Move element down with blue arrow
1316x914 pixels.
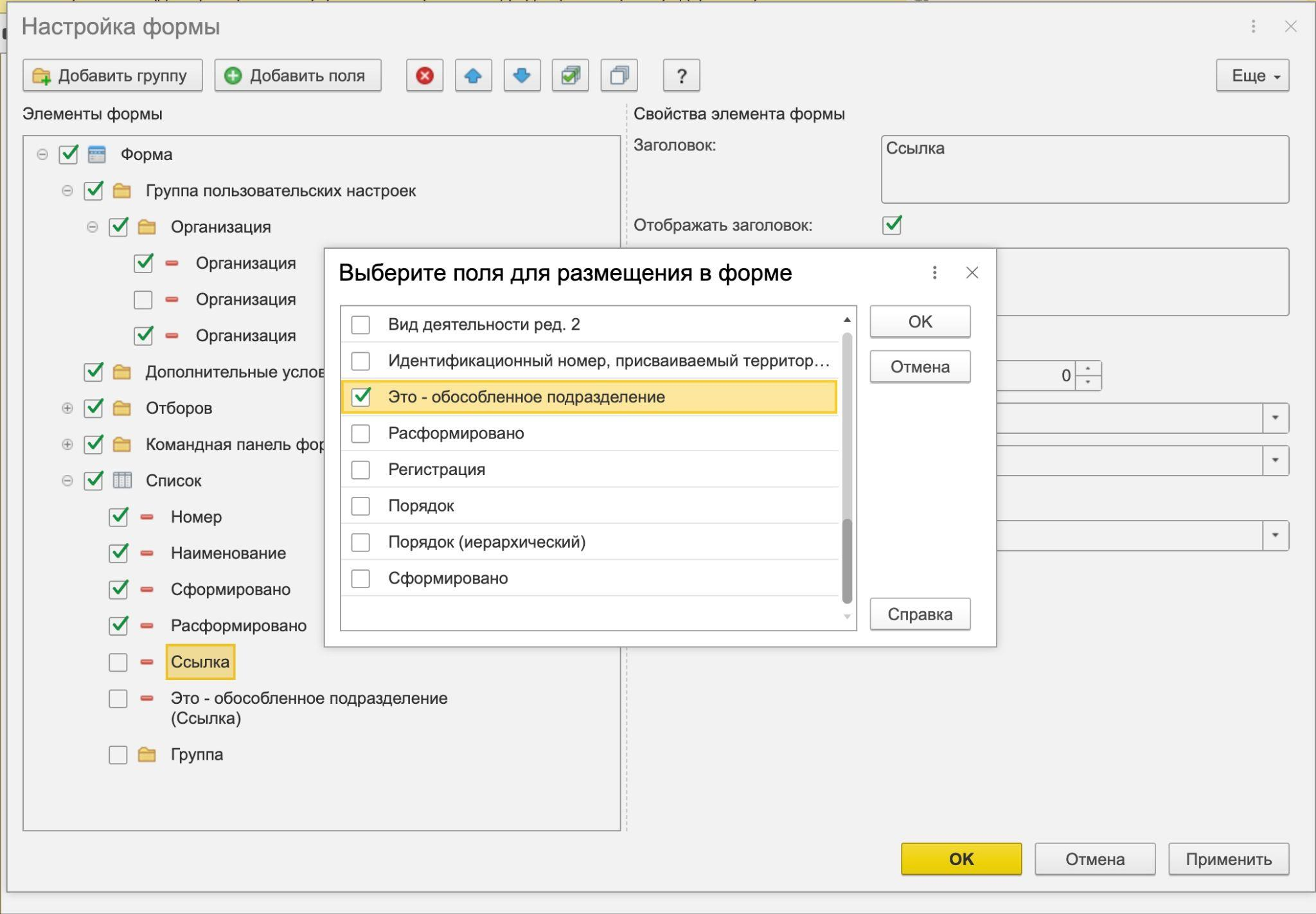pos(522,76)
